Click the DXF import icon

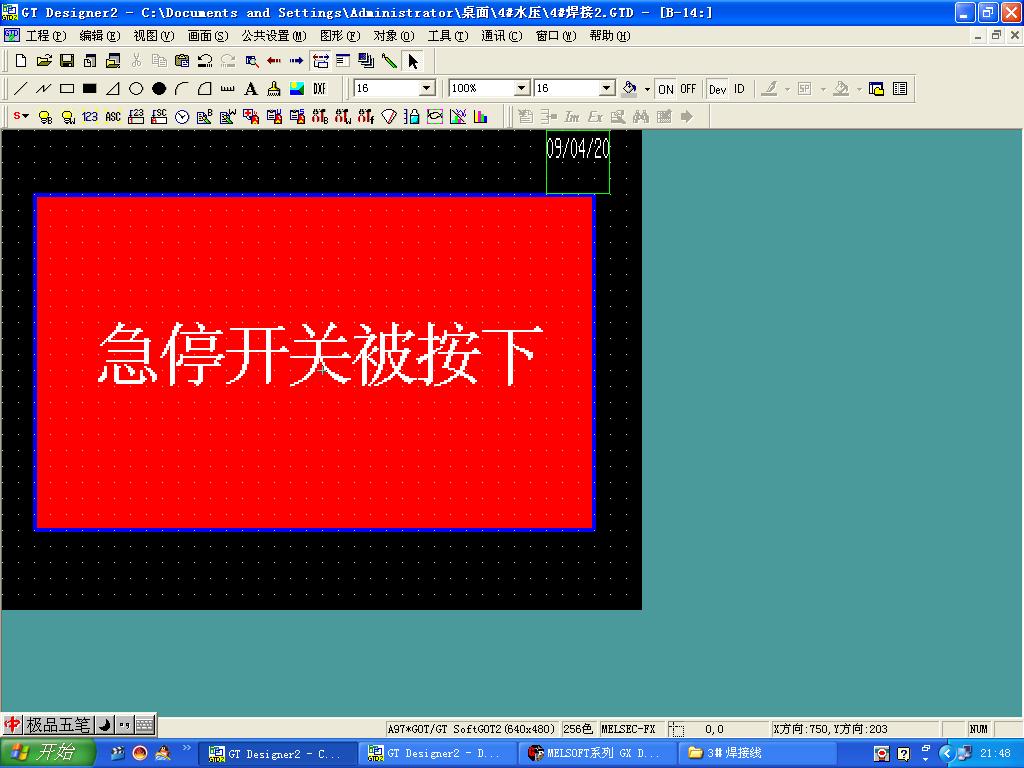coord(320,89)
